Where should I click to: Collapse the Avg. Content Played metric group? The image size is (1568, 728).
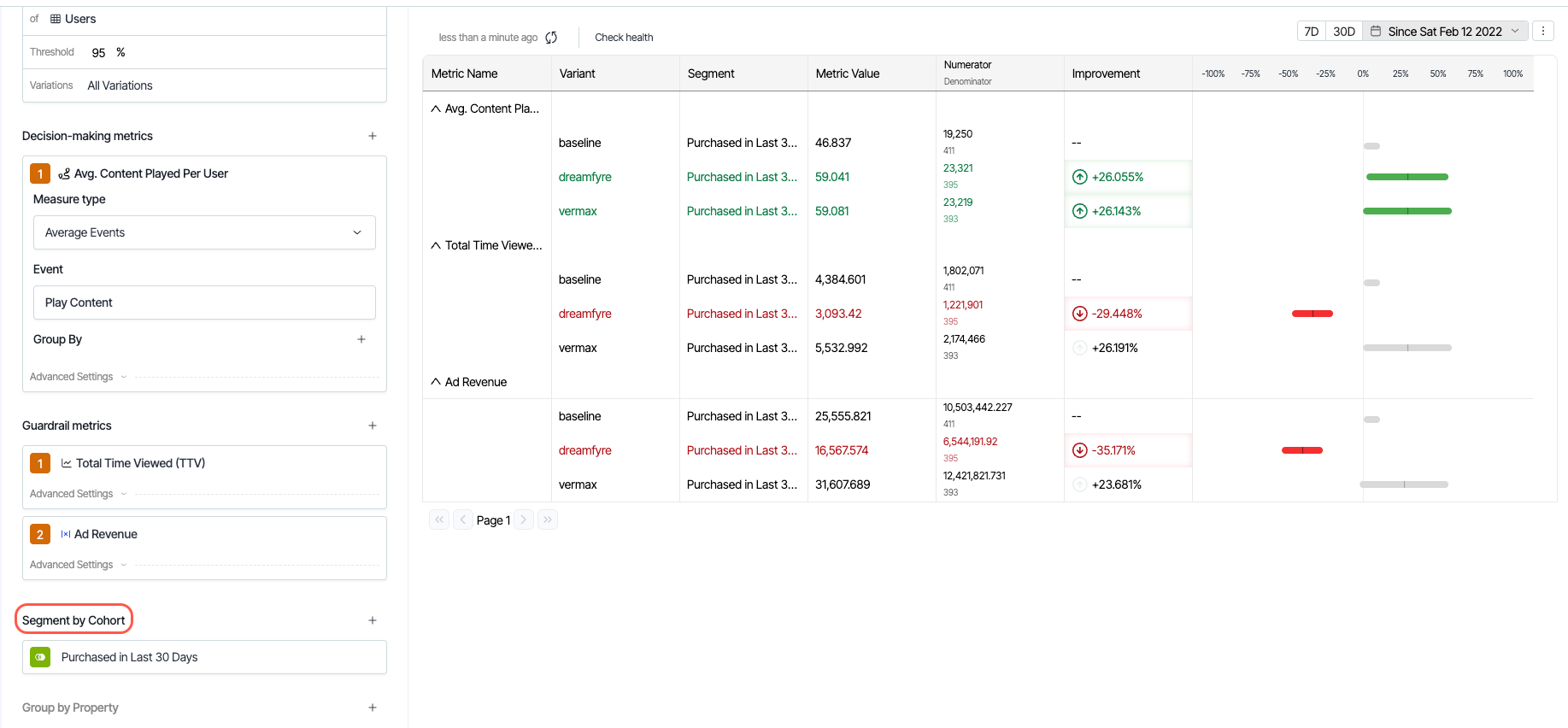pyautogui.click(x=436, y=109)
